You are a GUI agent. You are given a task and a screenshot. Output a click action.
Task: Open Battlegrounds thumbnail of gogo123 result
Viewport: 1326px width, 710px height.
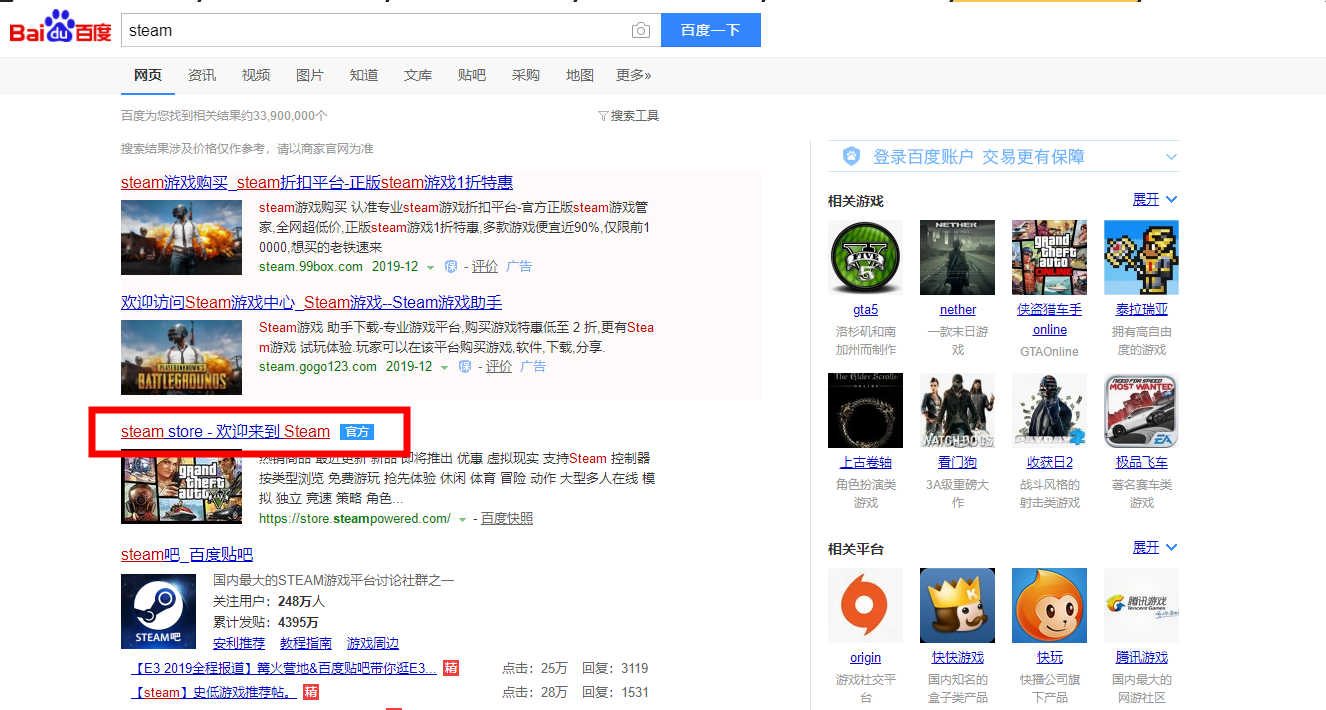(x=181, y=357)
